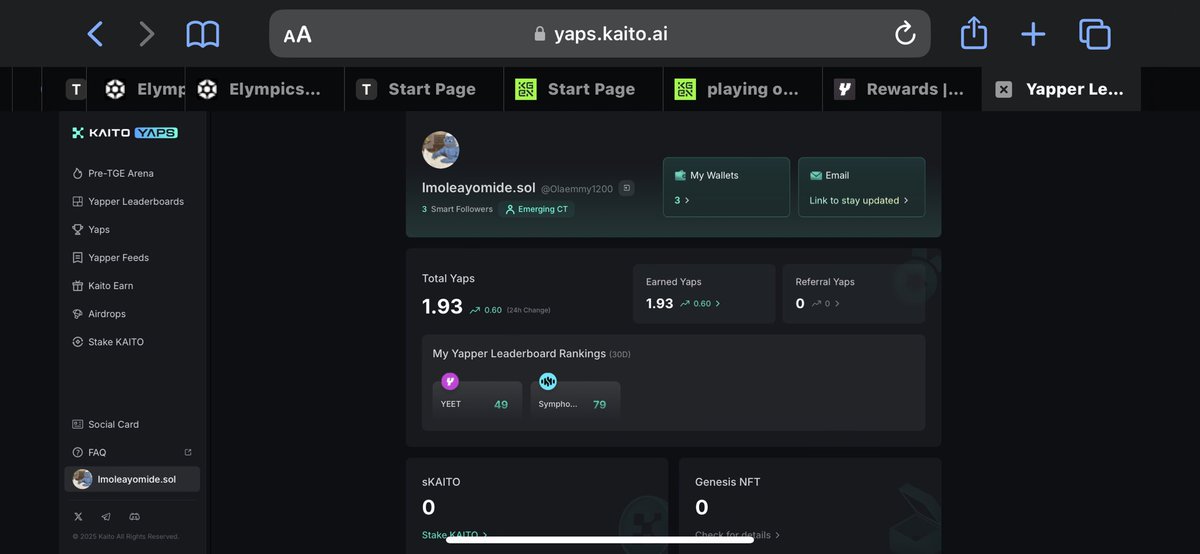The image size is (1200, 554).
Task: Open Yaps trophy icon
Action: (78, 229)
